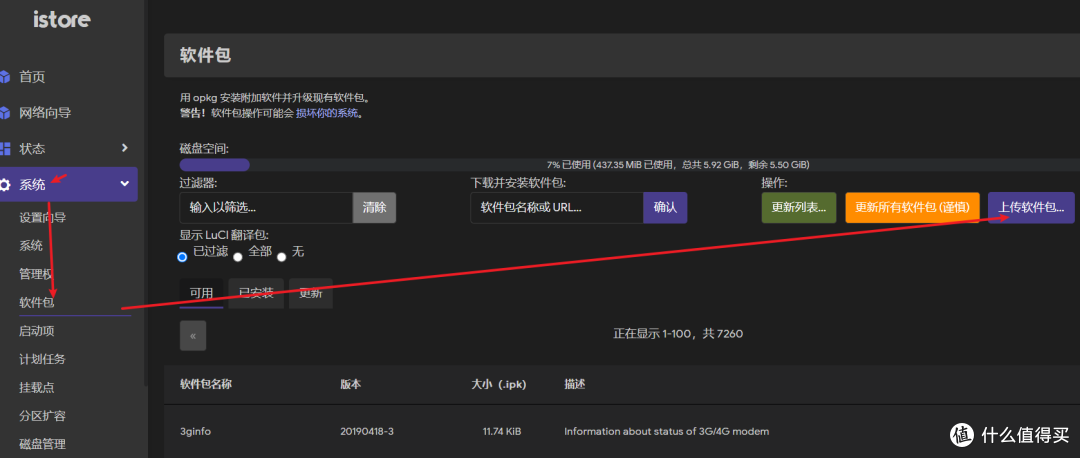Open 挂载点 in the sidebar
The width and height of the screenshot is (1080, 458).
point(37,388)
